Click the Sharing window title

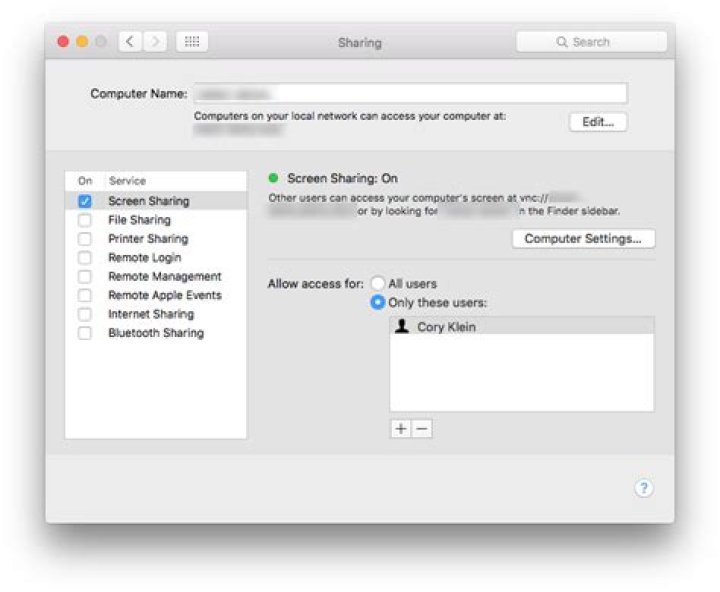[360, 43]
